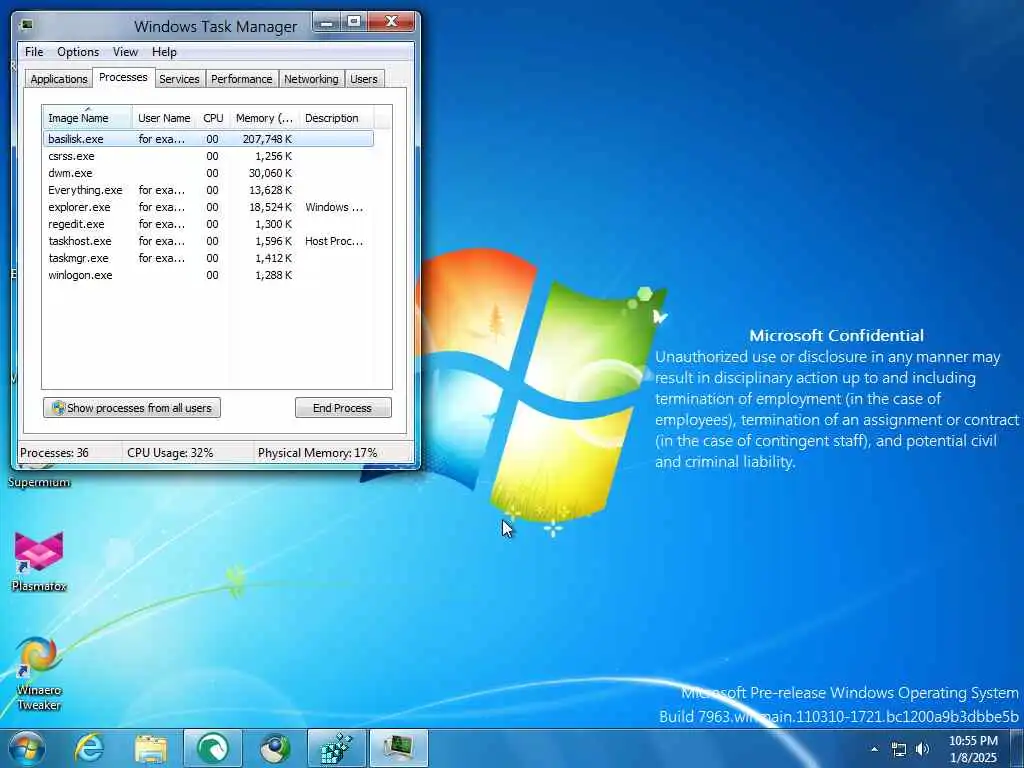Switch to the Services tab
Image resolution: width=1024 pixels, height=768 pixels.
[x=179, y=79]
